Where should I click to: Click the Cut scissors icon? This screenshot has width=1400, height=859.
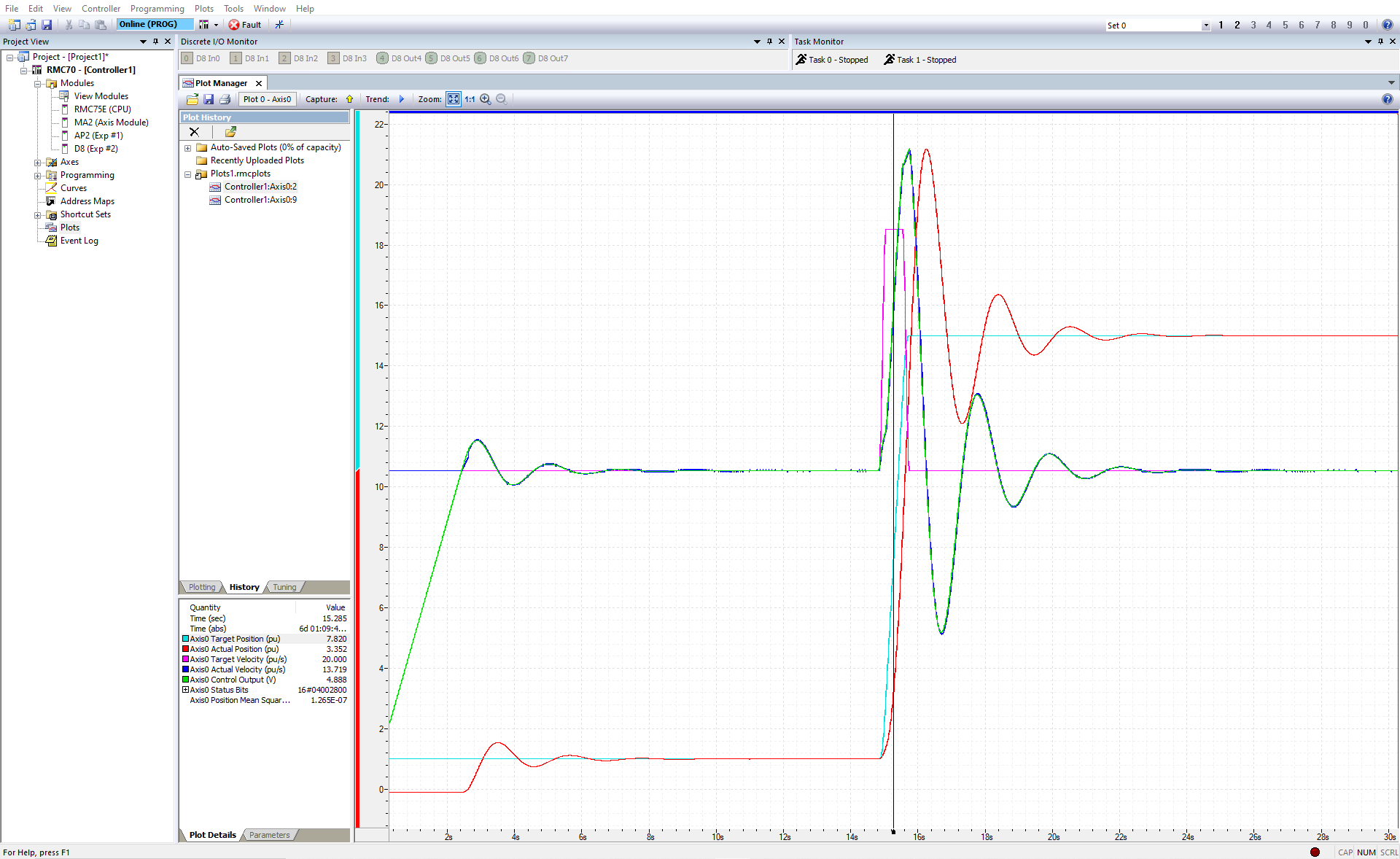tap(69, 25)
